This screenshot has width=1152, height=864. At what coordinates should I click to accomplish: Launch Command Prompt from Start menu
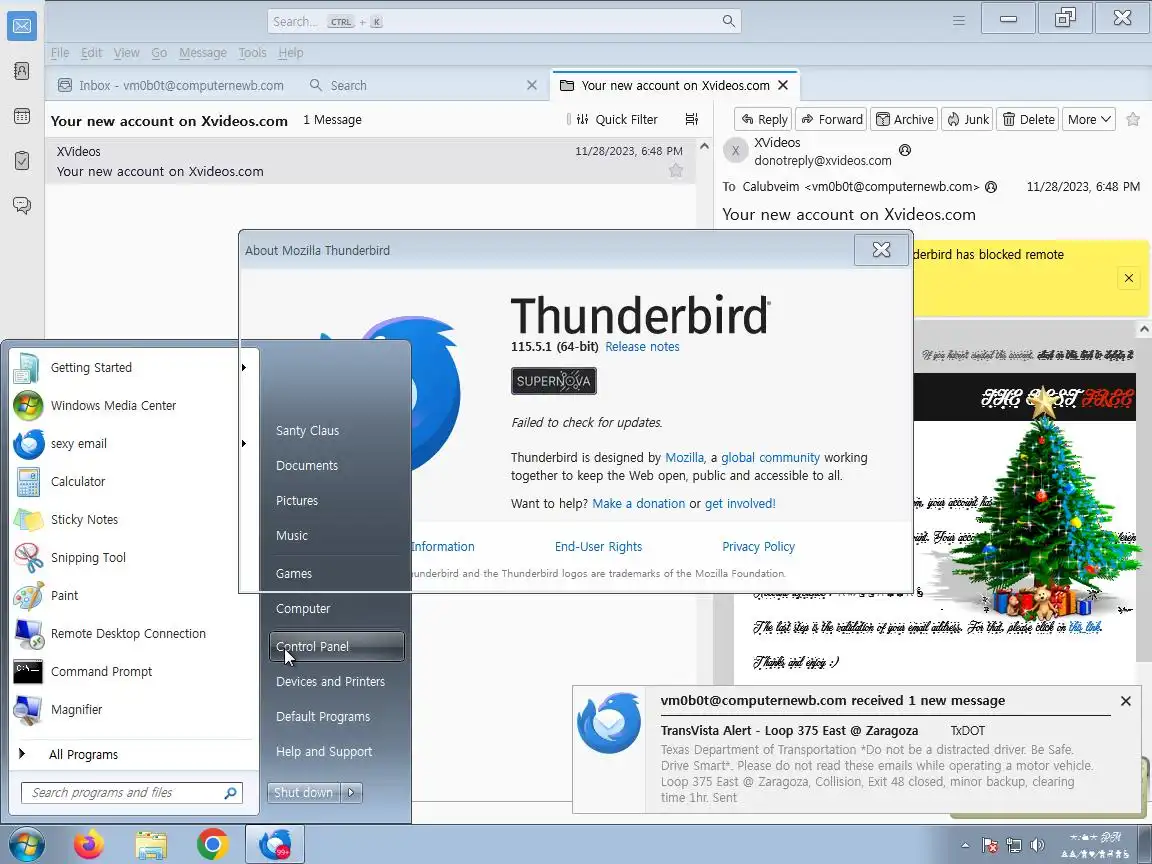point(132,672)
